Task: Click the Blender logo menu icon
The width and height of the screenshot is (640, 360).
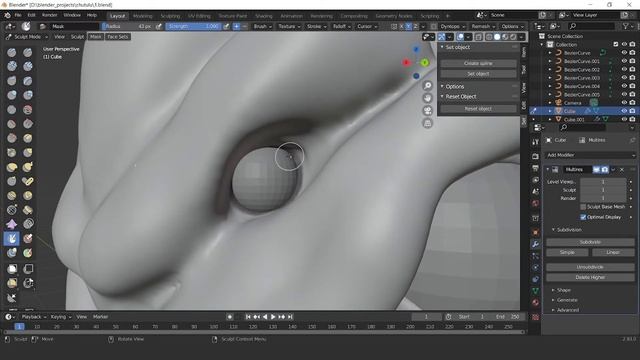Action: pyautogui.click(x=7, y=15)
